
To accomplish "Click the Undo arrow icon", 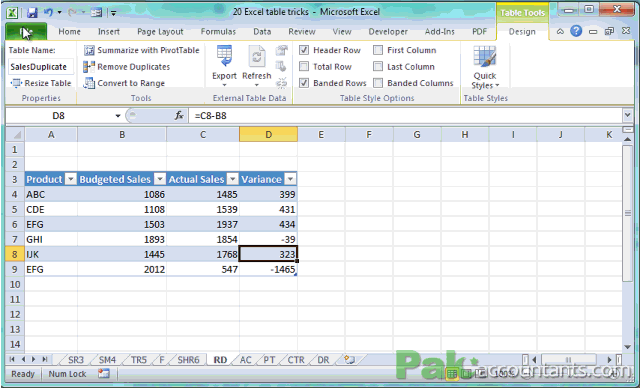I will 49,12.
